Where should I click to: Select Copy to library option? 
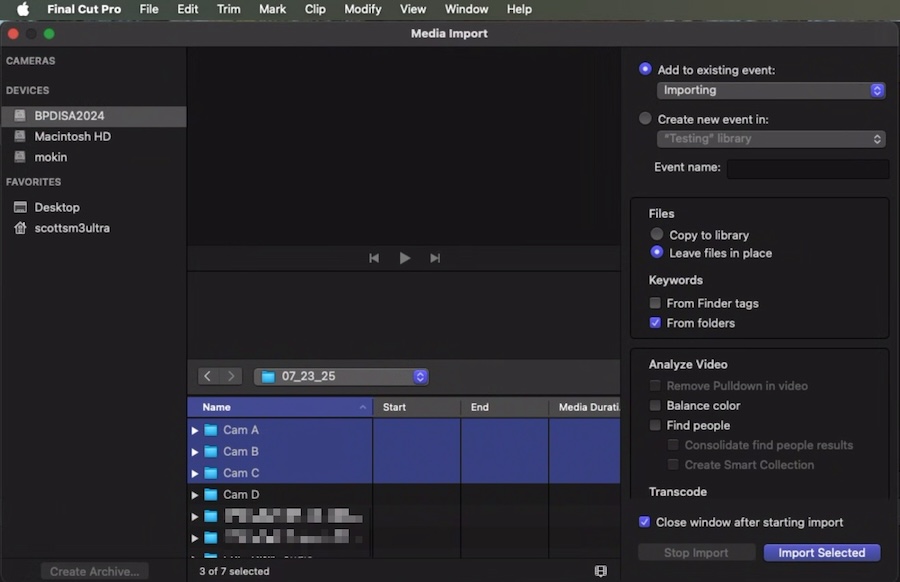click(x=657, y=234)
